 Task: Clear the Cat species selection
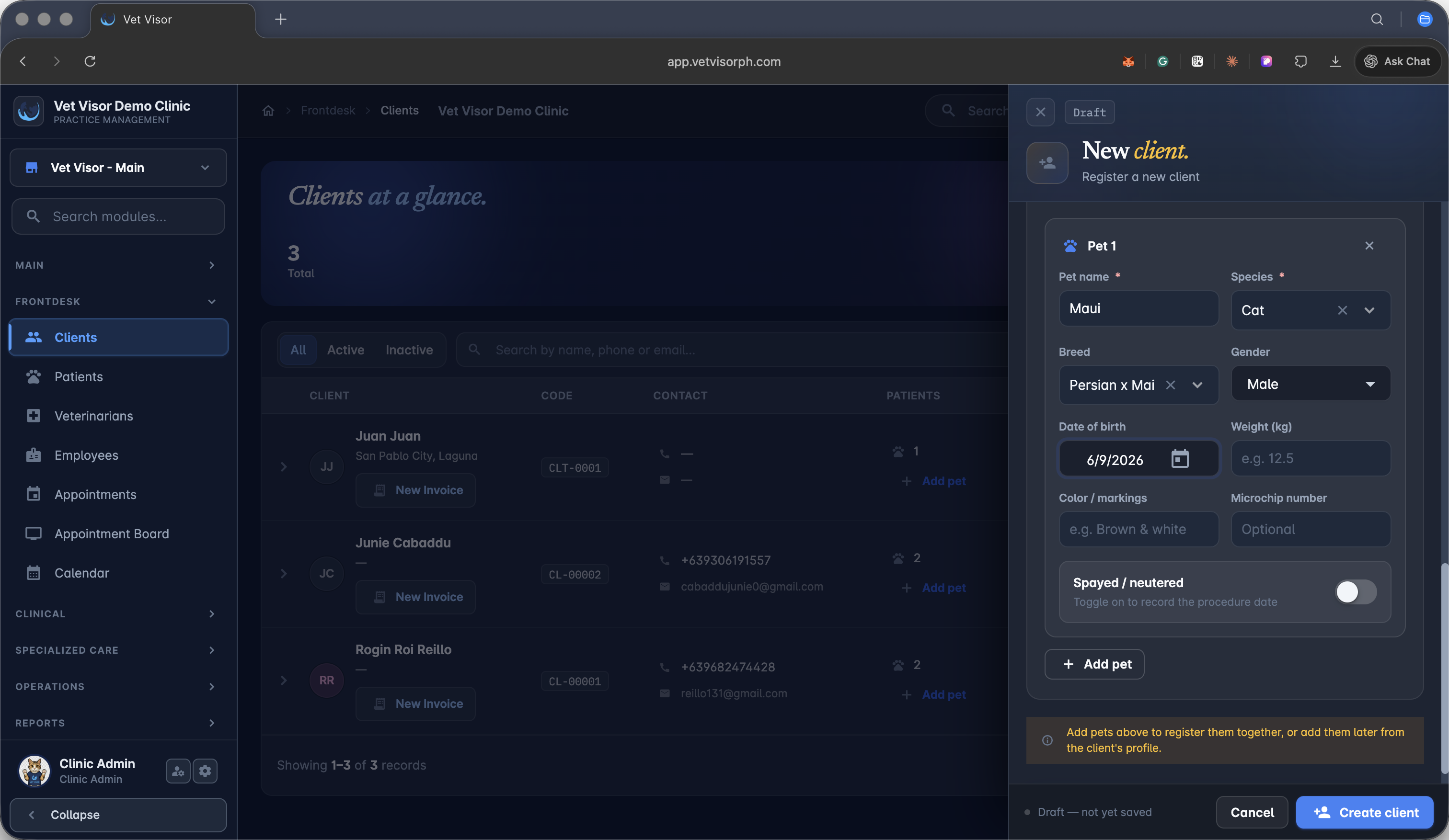coord(1342,310)
